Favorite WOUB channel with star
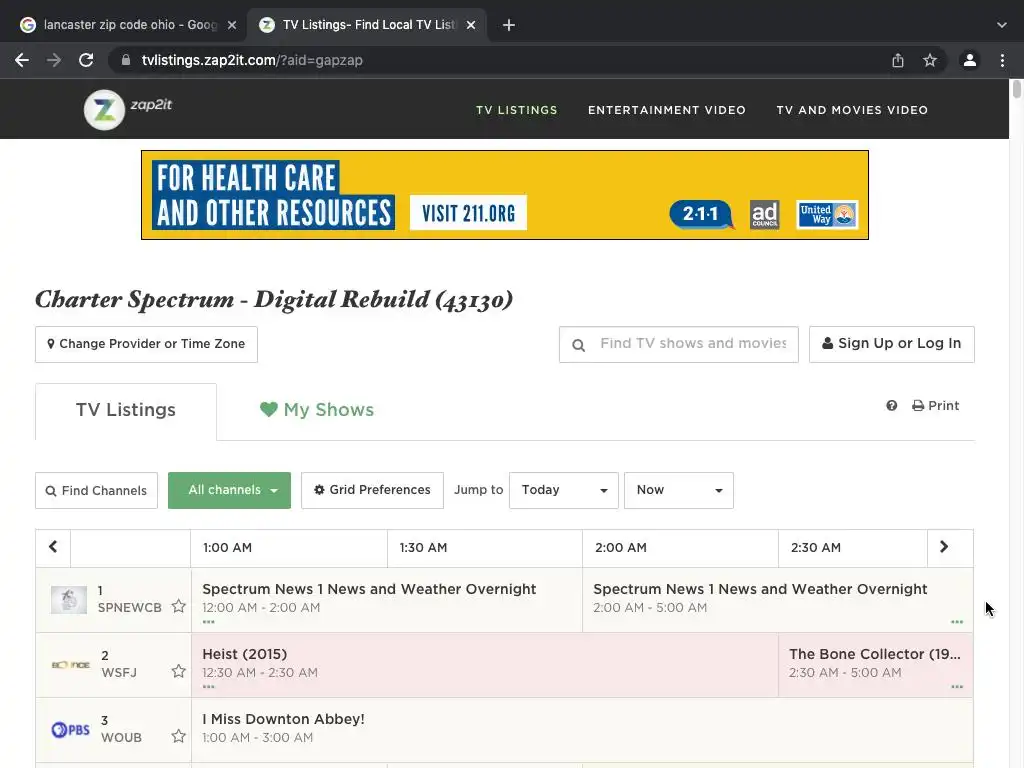The height and width of the screenshot is (768, 1024). [x=178, y=736]
